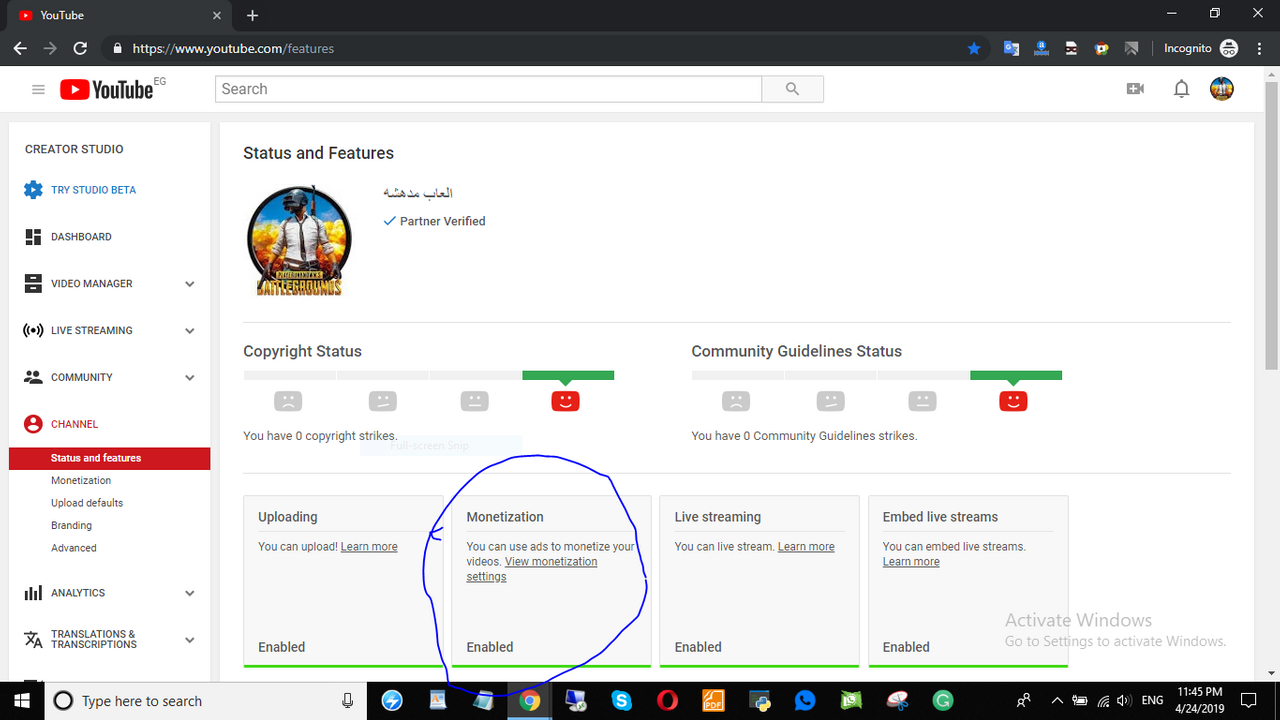Click TRY STUDIO BETA link
The width and height of the screenshot is (1280, 720).
pos(93,190)
